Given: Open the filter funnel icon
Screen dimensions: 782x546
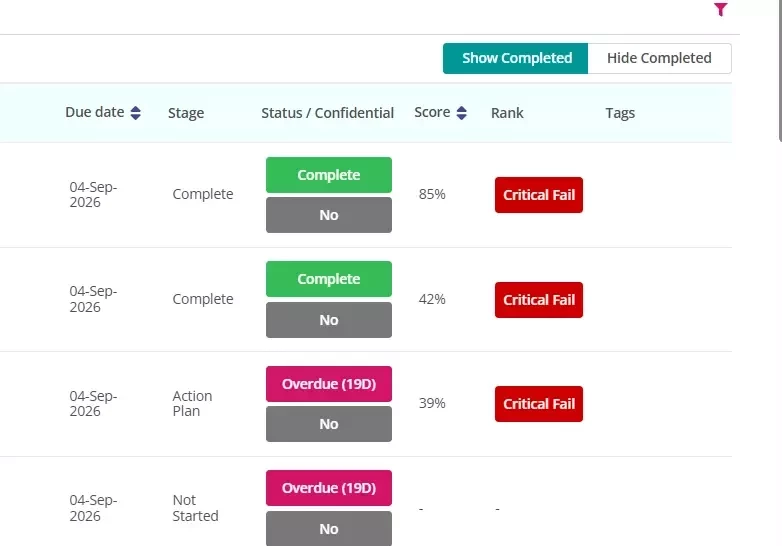Looking at the screenshot, I should (x=721, y=9).
